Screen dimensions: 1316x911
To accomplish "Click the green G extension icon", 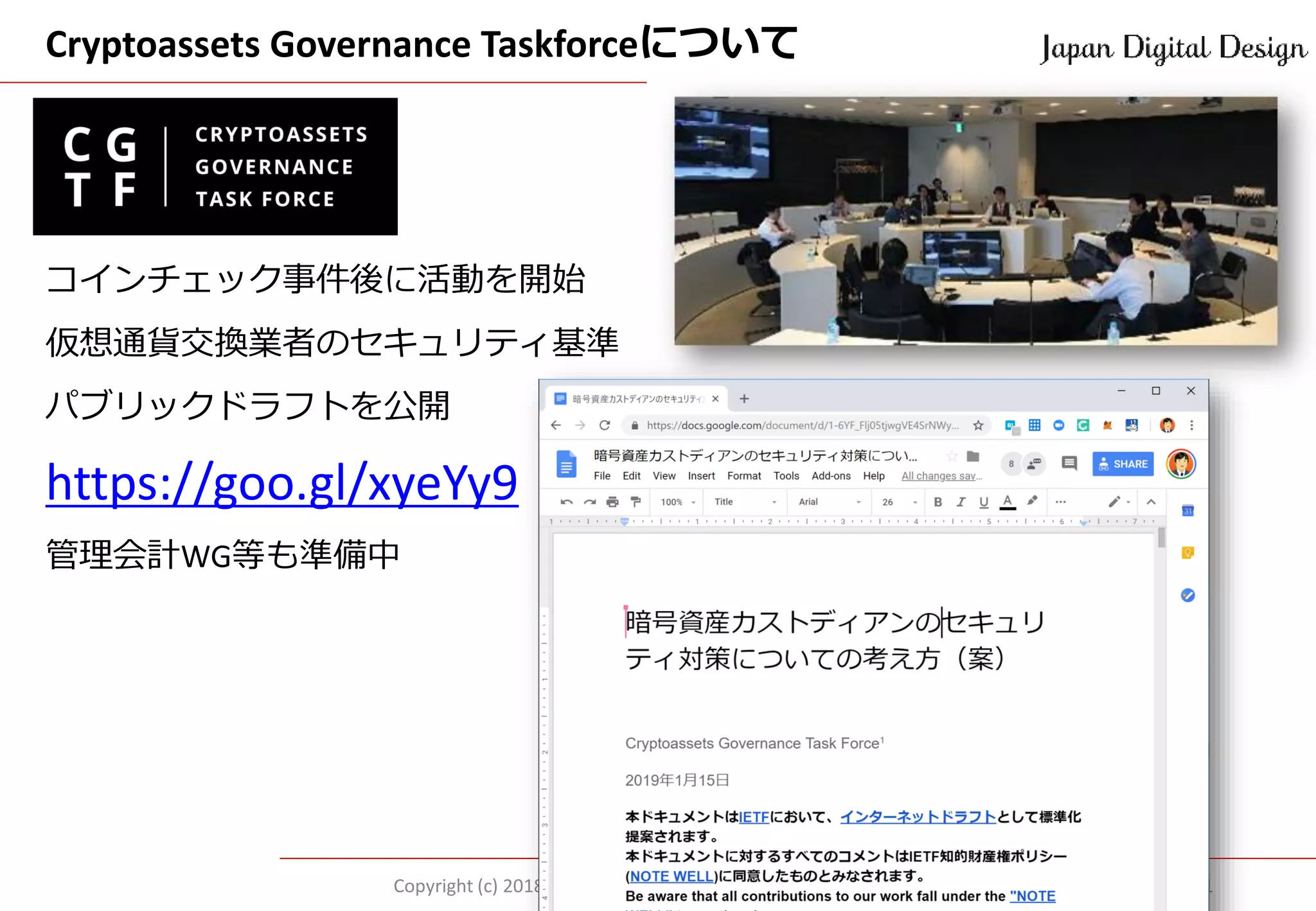I will (x=1083, y=425).
